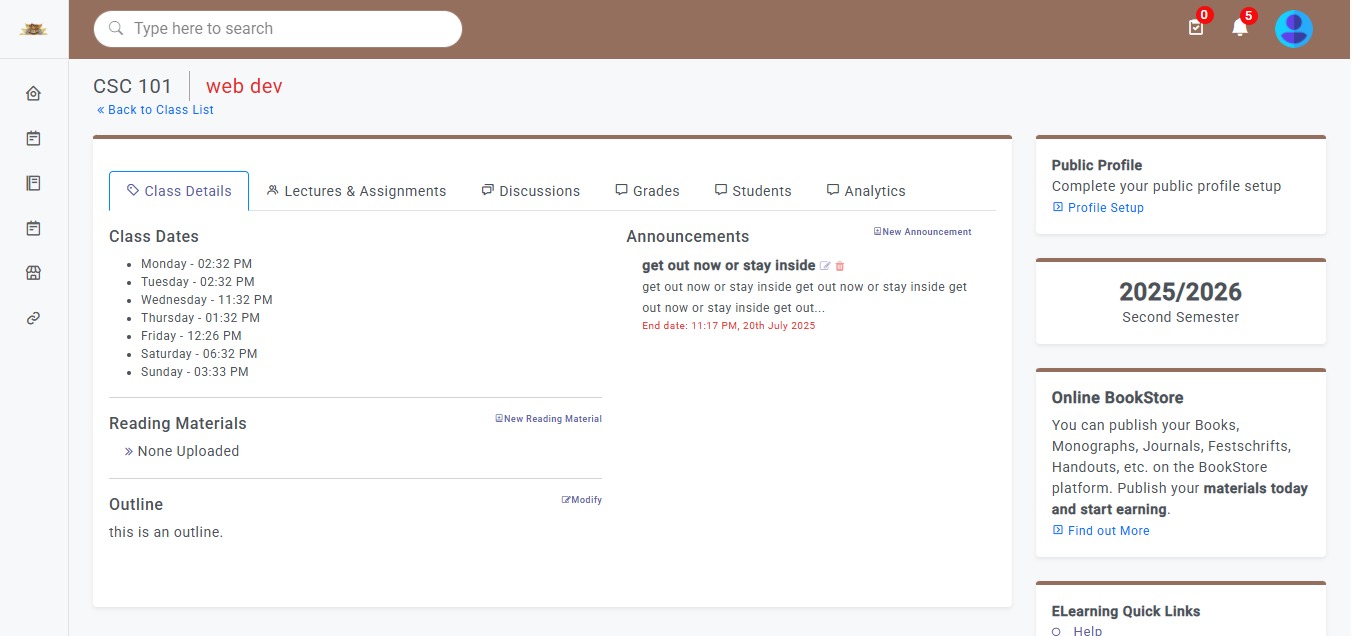Click the calendar icon directly below Home icon
This screenshot has height=636, width=1352.
click(33, 138)
